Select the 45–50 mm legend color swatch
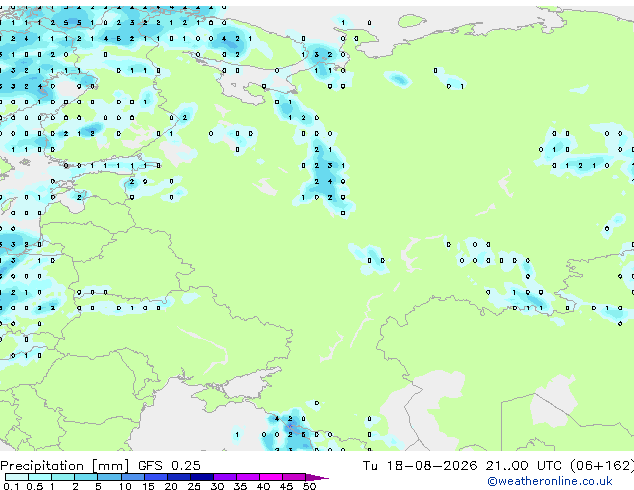The width and height of the screenshot is (634, 490). tap(294, 477)
